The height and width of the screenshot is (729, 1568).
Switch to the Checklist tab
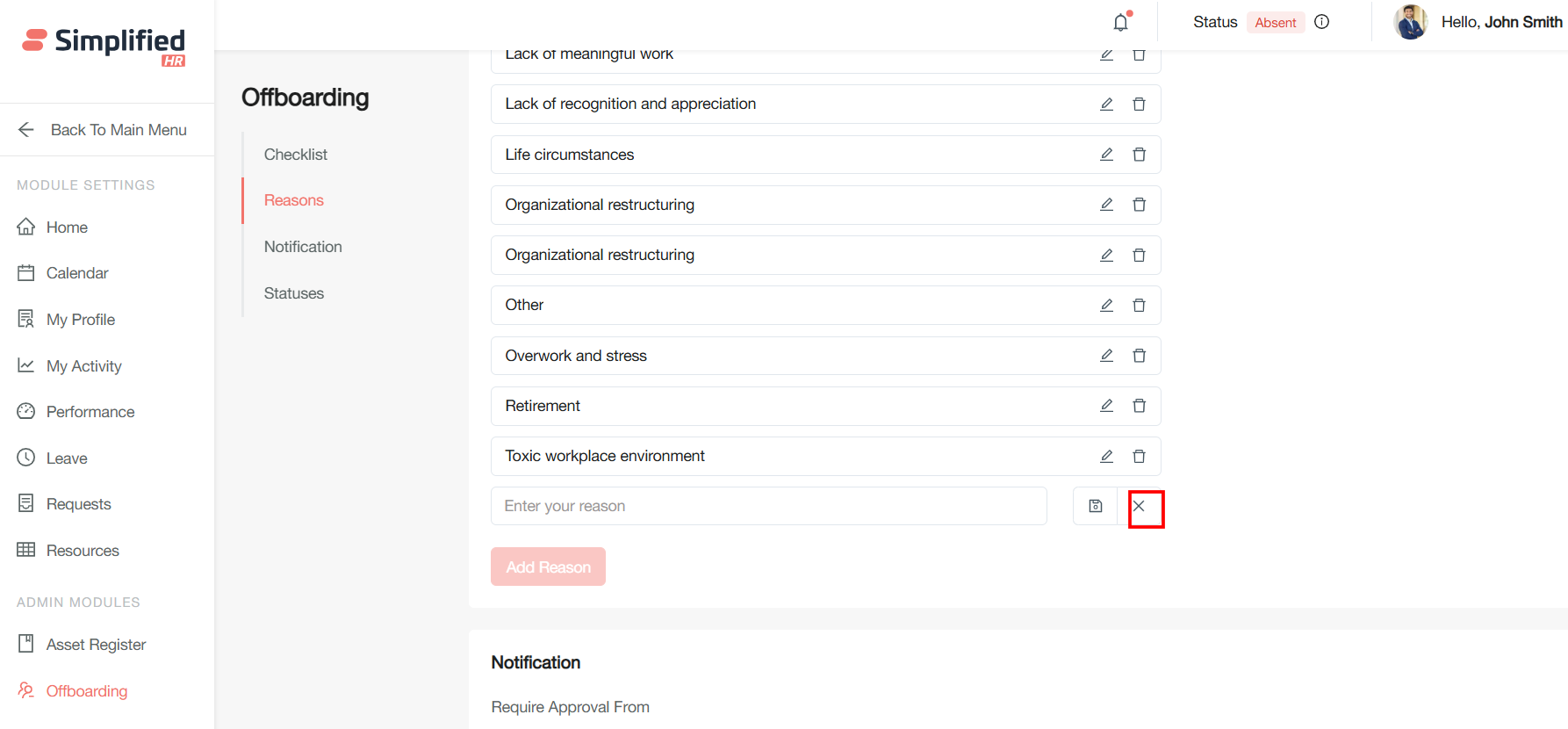296,155
